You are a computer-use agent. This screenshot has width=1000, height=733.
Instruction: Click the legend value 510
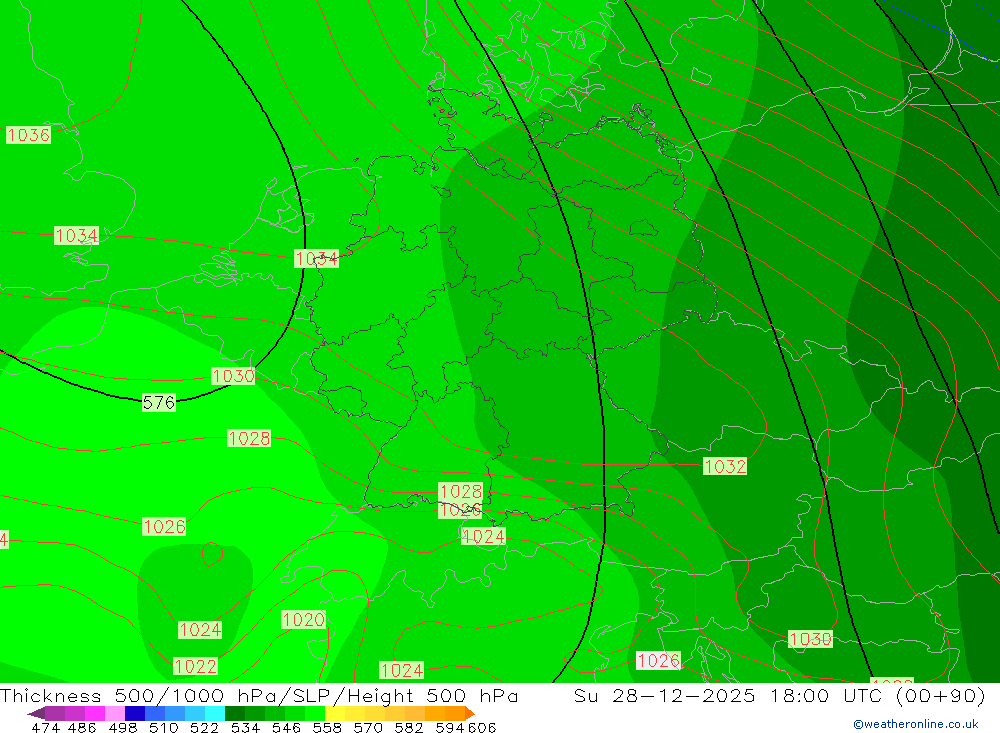click(164, 727)
